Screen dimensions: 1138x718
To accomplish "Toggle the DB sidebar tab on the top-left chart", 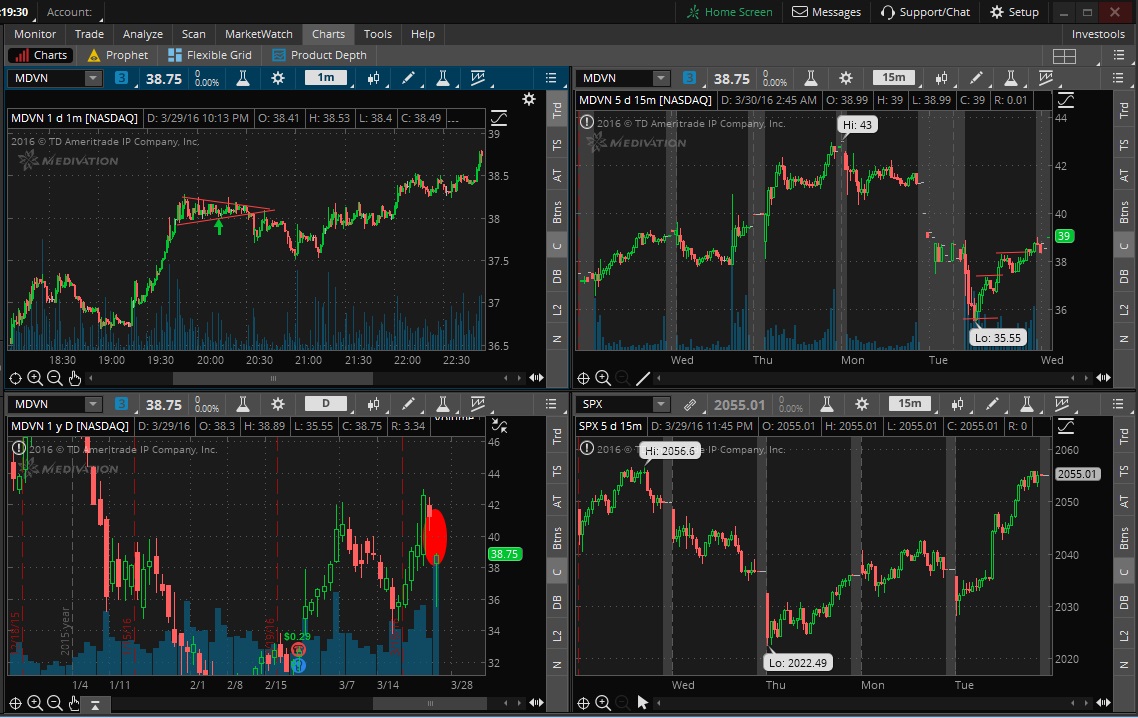I will [557, 276].
